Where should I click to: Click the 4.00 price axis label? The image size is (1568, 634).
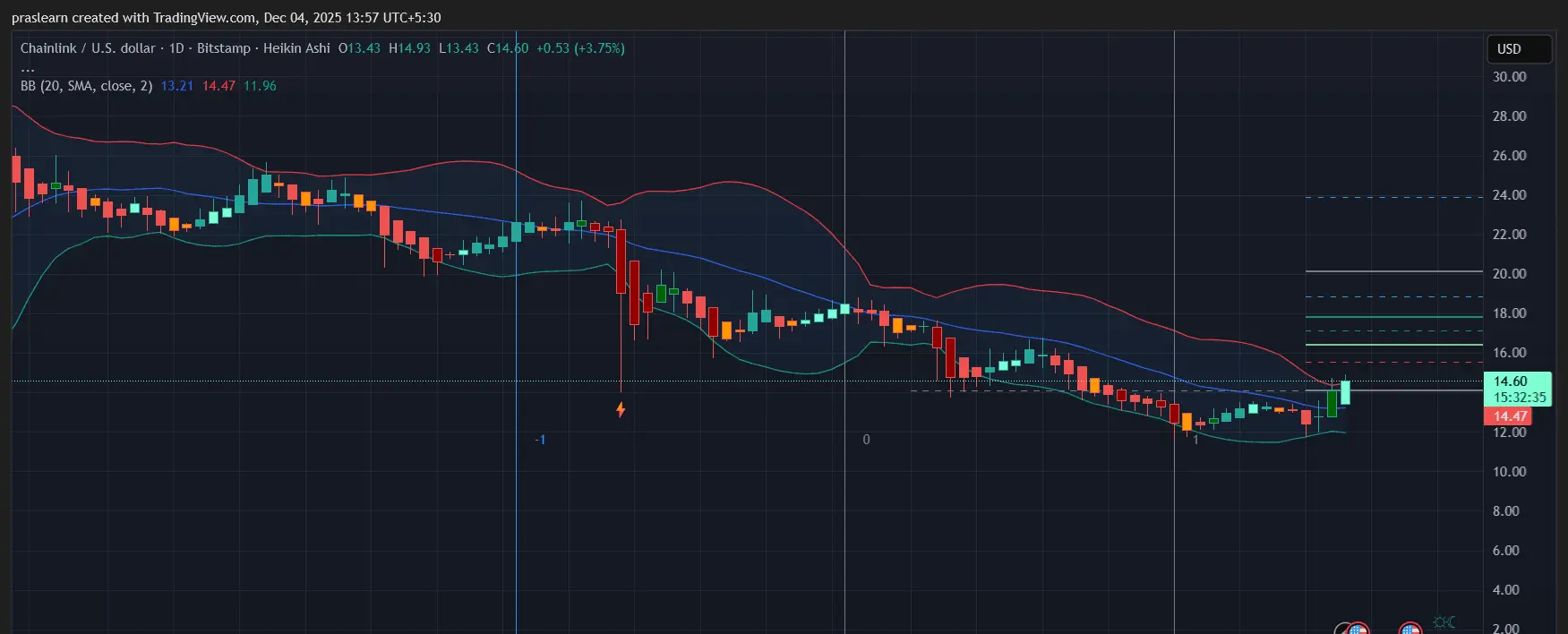click(x=1505, y=590)
